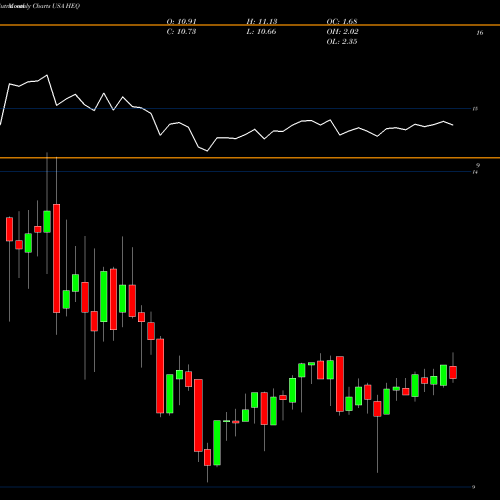This screenshot has width=500, height=500.
Task: Click the 15 axis label on indicator panel
Action: (475, 109)
